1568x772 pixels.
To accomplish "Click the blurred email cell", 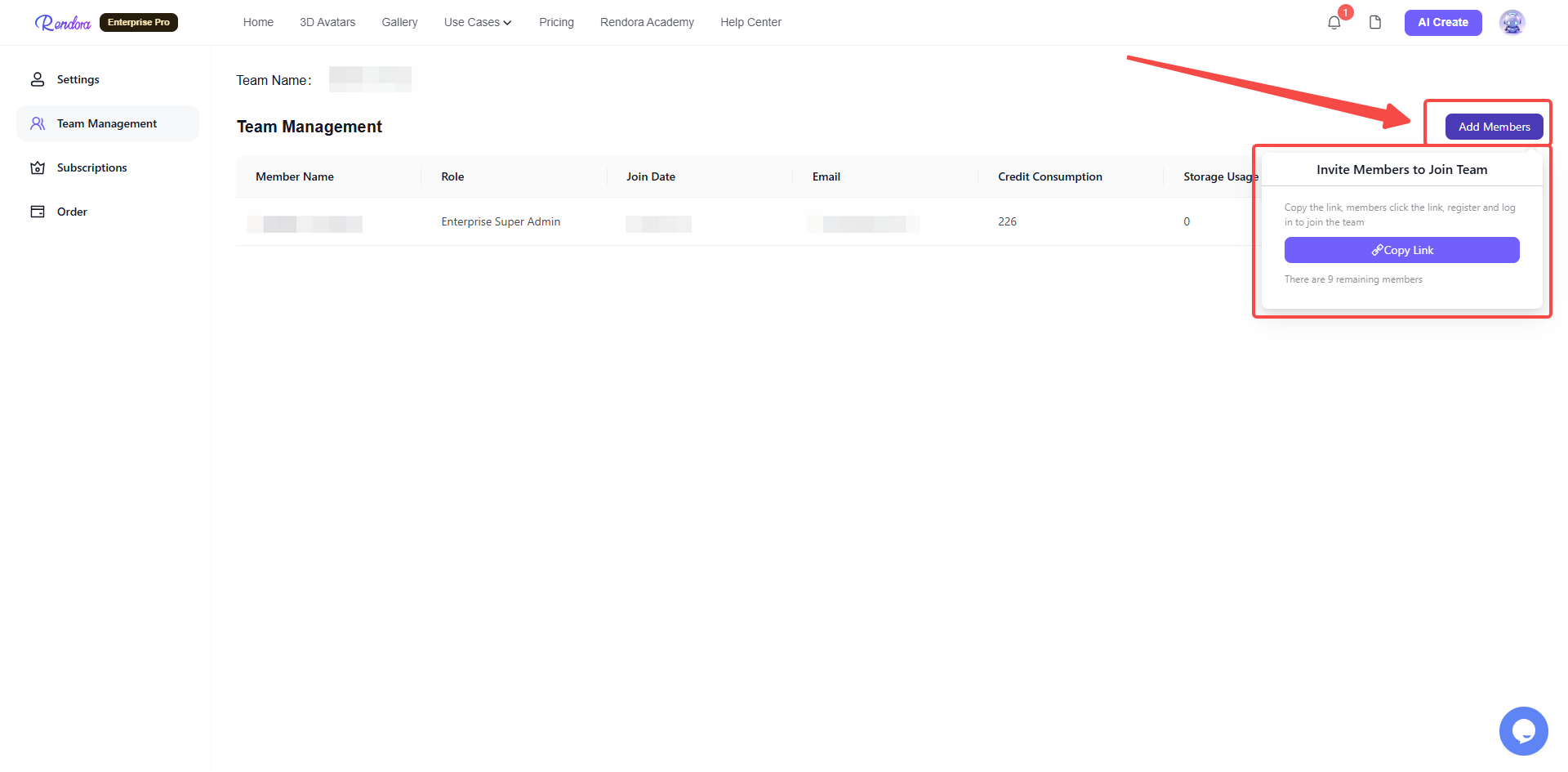I will [863, 224].
